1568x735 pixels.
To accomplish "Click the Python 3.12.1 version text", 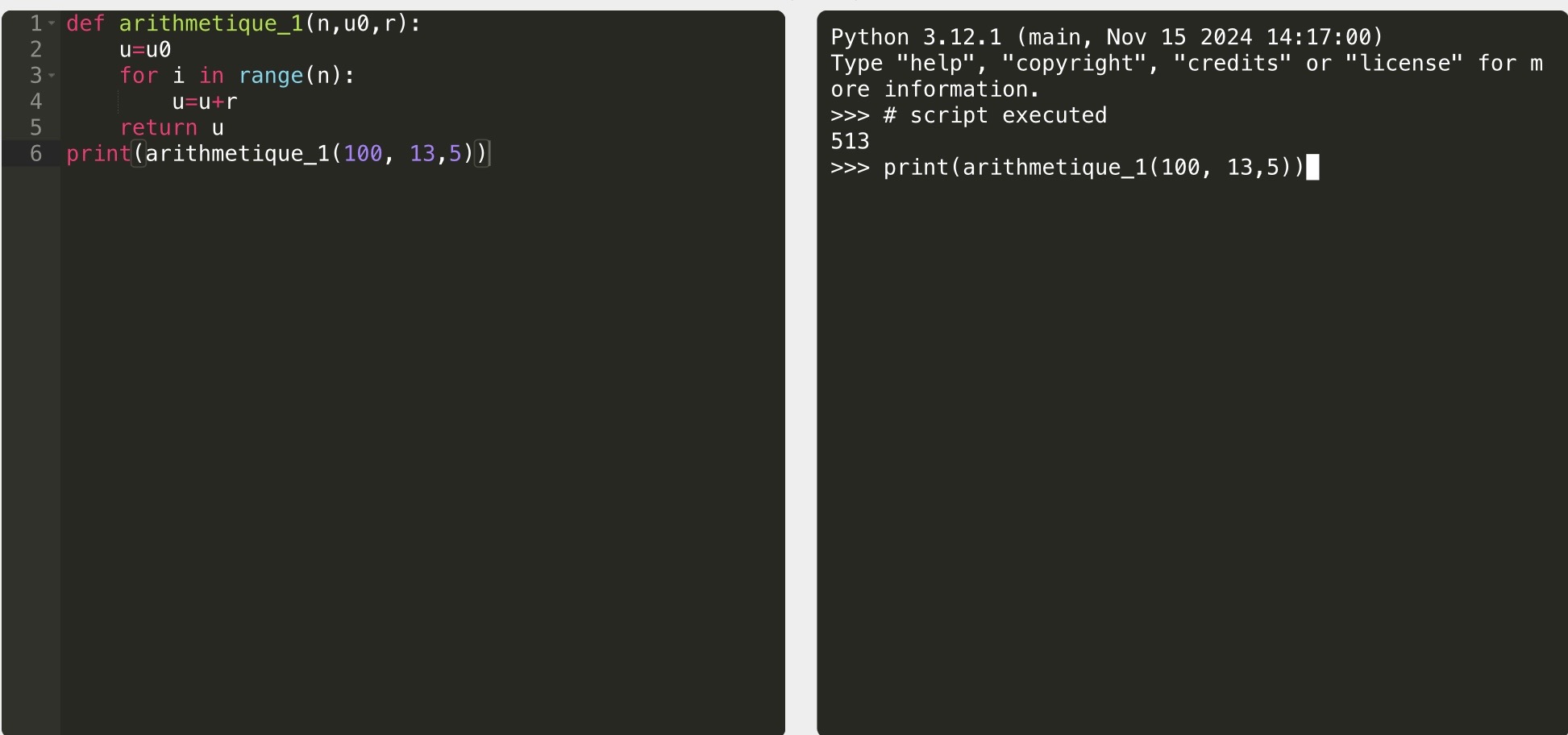I will (x=916, y=37).
